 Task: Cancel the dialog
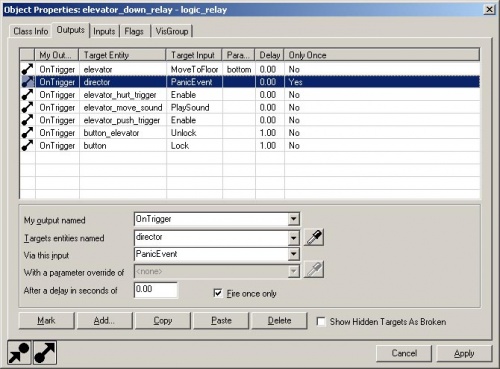pyautogui.click(x=404, y=353)
